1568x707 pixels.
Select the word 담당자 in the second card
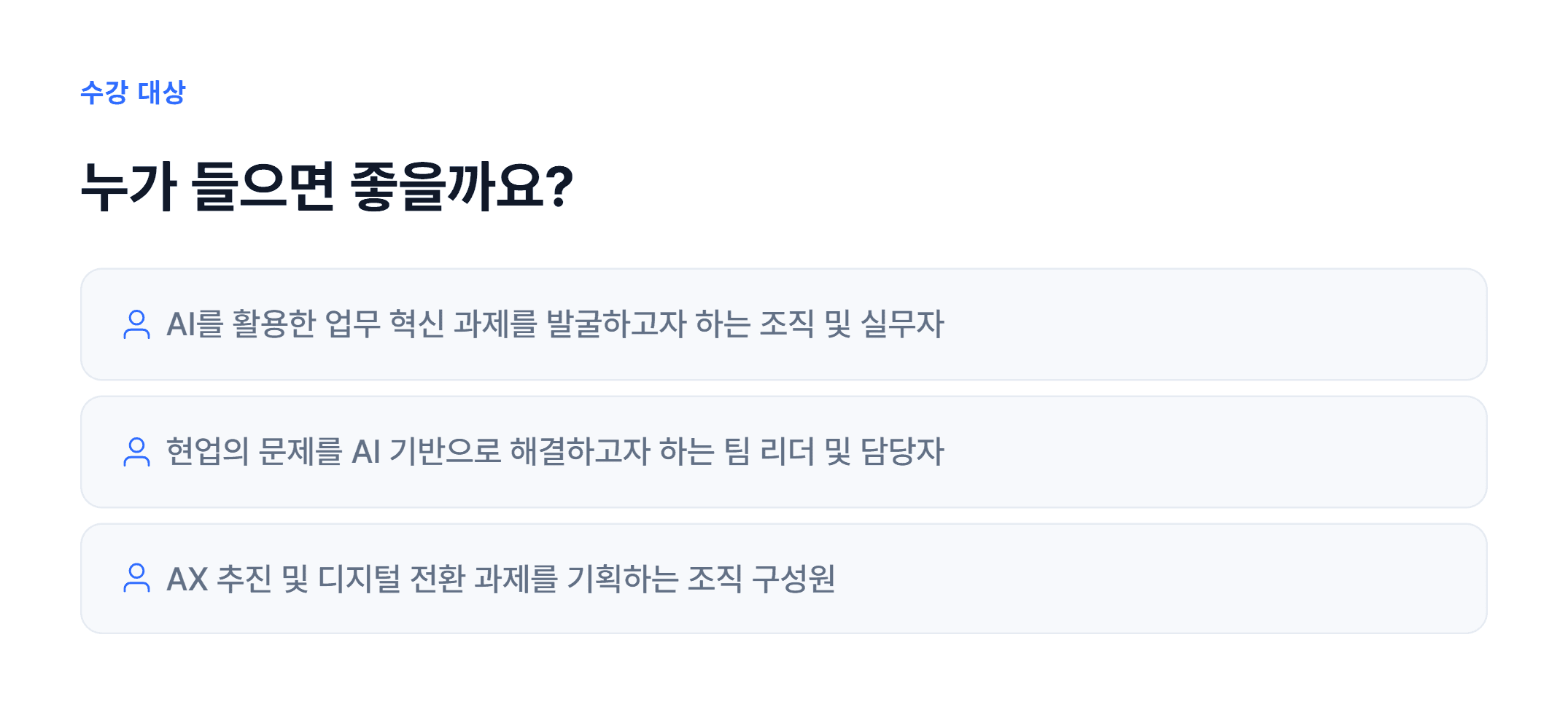[902, 452]
